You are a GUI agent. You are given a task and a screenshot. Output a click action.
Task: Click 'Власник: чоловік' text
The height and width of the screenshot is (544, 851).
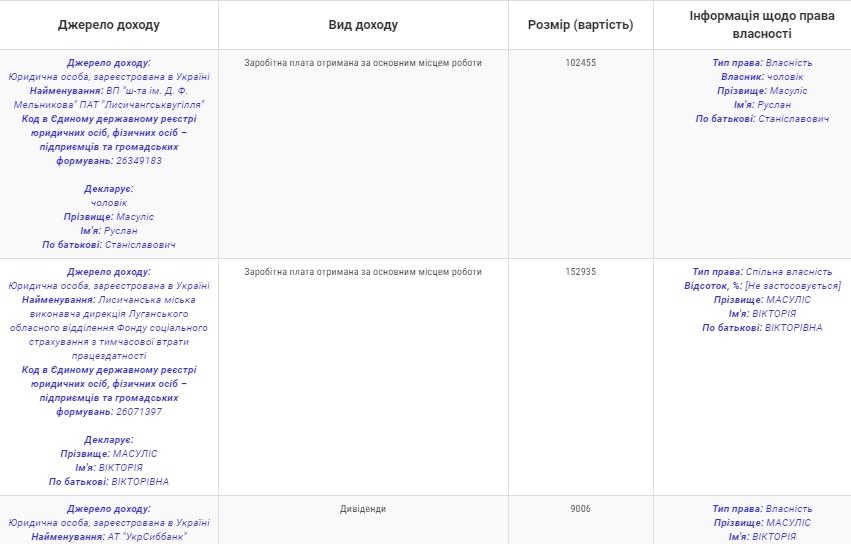[762, 77]
